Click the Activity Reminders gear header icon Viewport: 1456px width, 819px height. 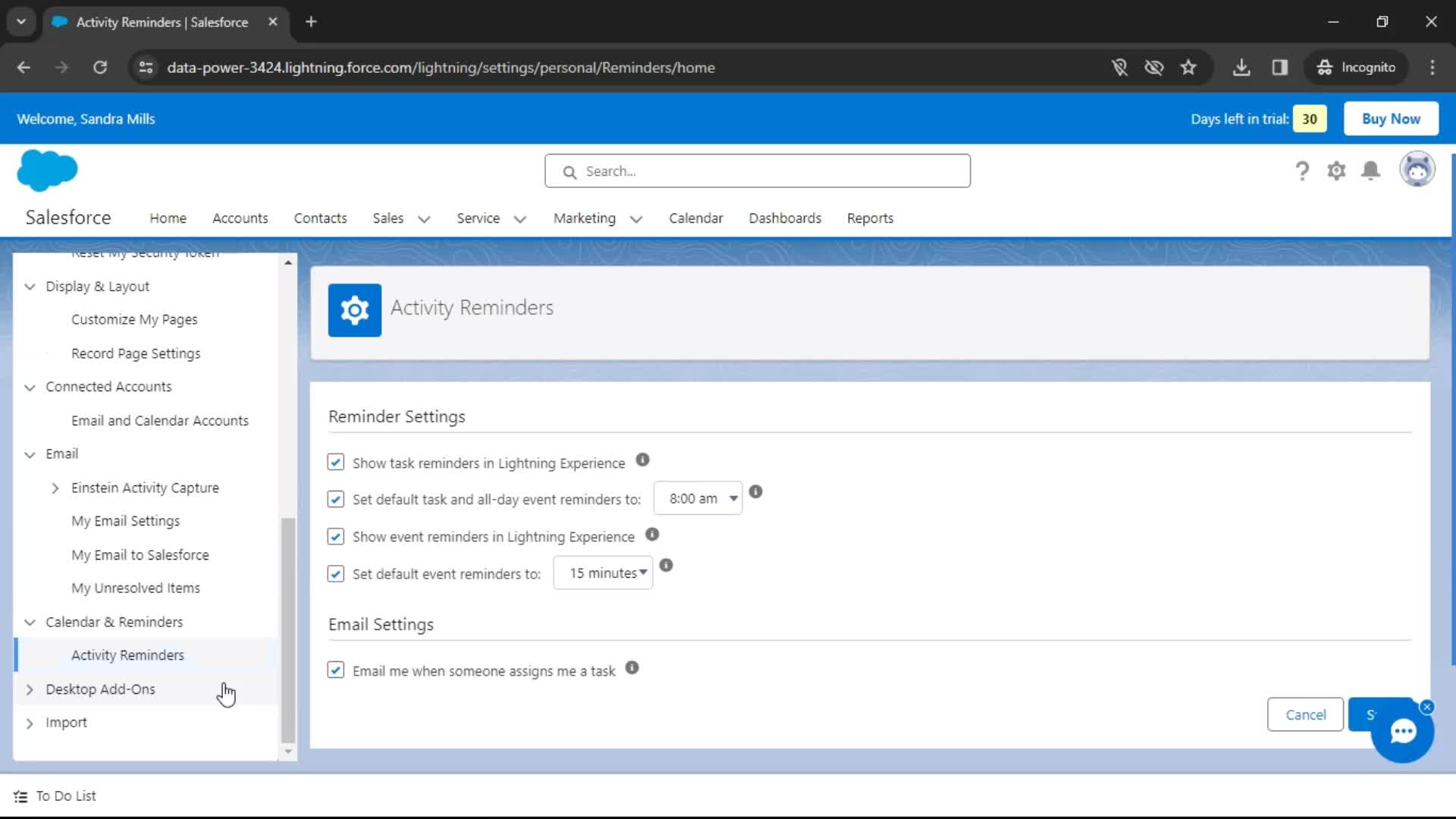(354, 310)
